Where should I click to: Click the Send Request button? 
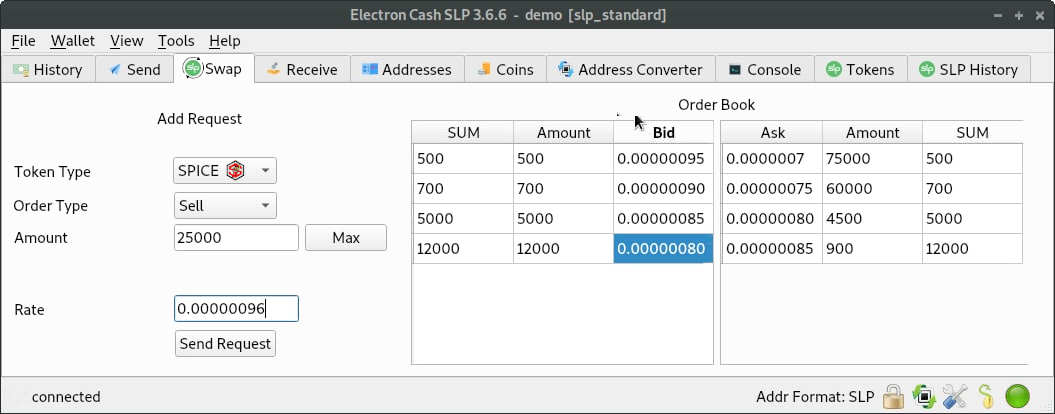pyautogui.click(x=225, y=343)
